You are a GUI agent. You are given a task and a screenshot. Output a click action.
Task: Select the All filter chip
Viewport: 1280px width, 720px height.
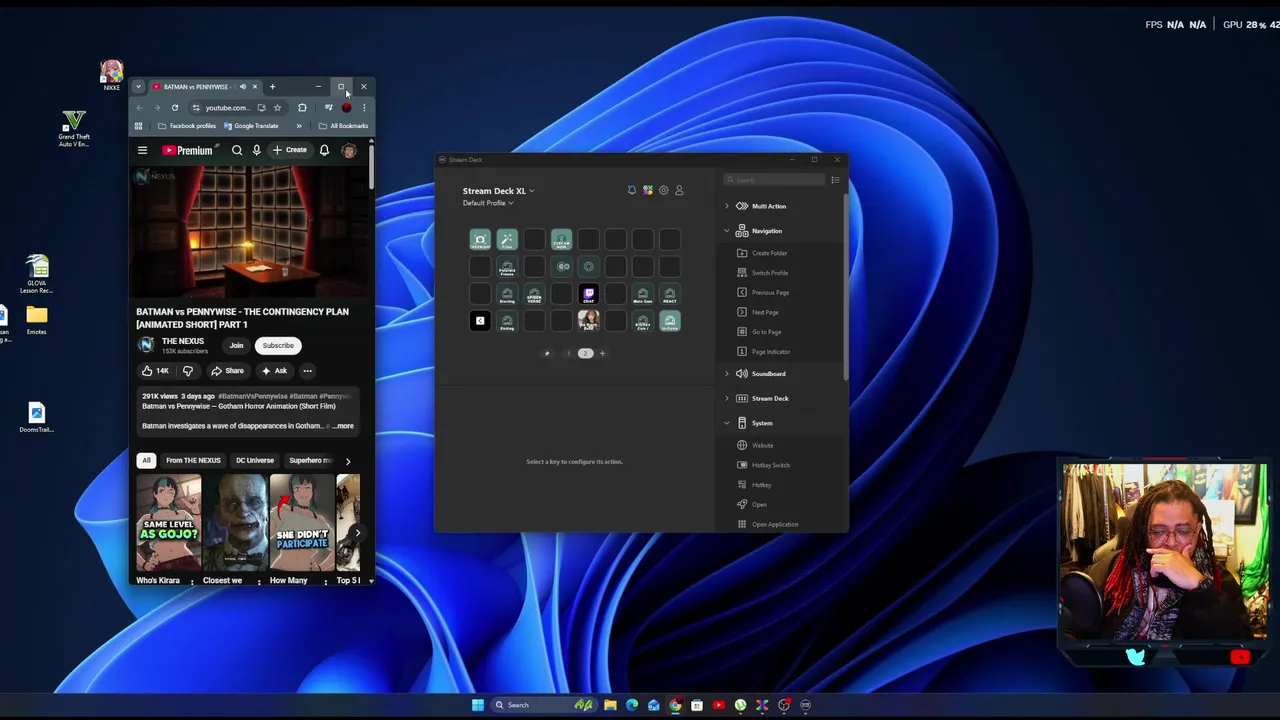(x=146, y=460)
